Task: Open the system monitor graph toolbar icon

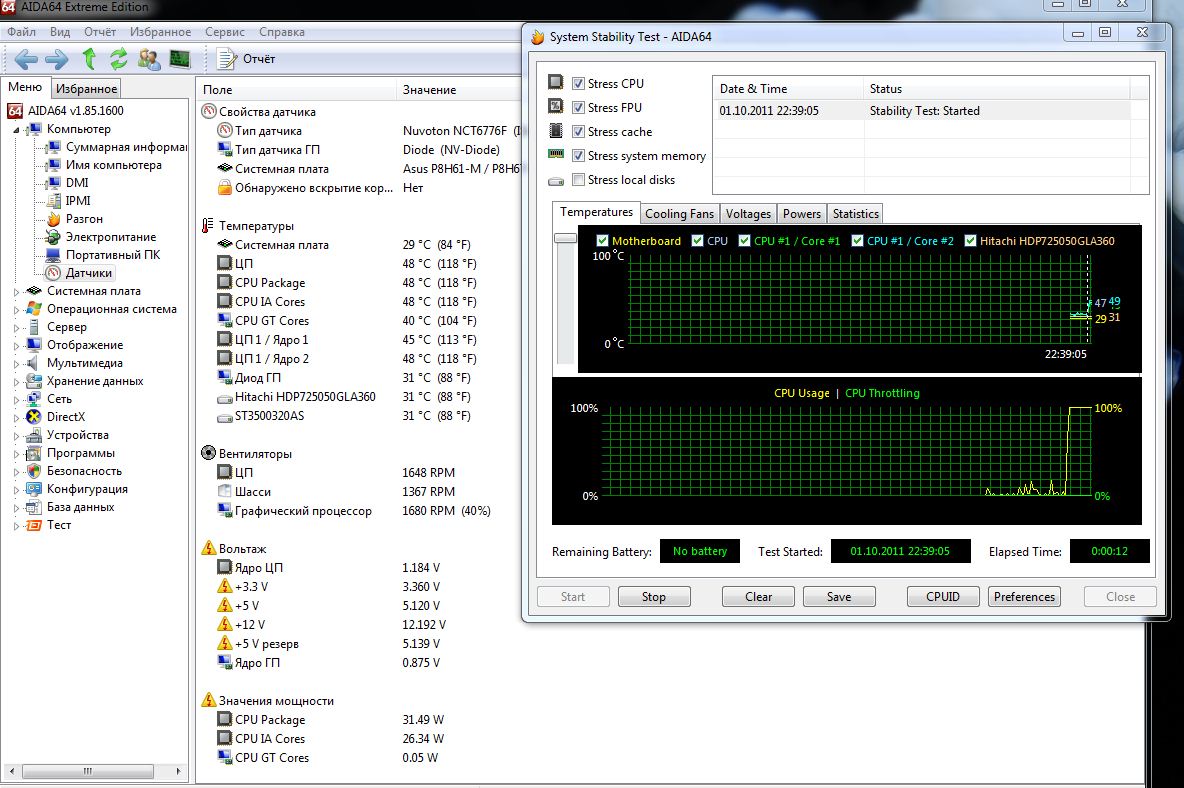Action: [180, 59]
